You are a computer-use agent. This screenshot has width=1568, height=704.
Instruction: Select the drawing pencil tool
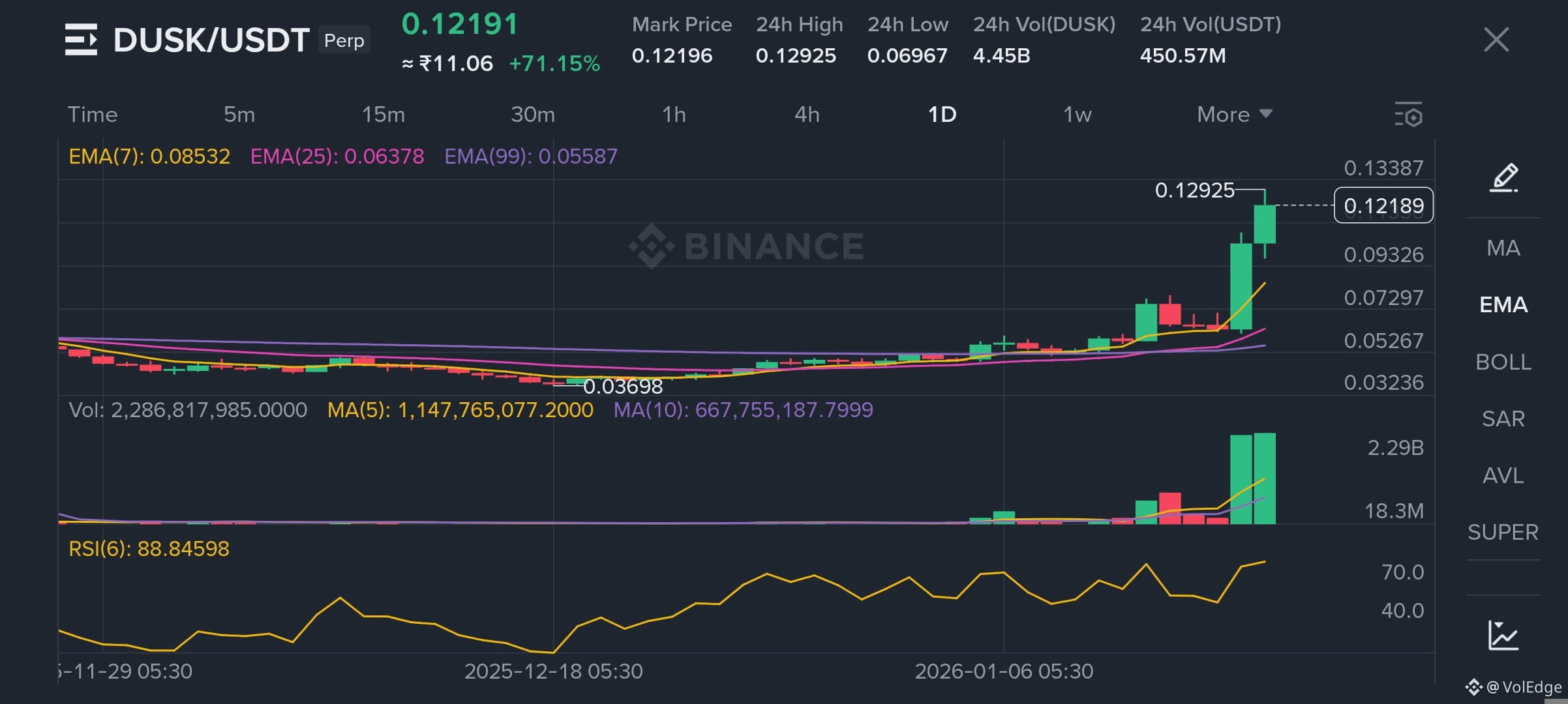click(1504, 178)
